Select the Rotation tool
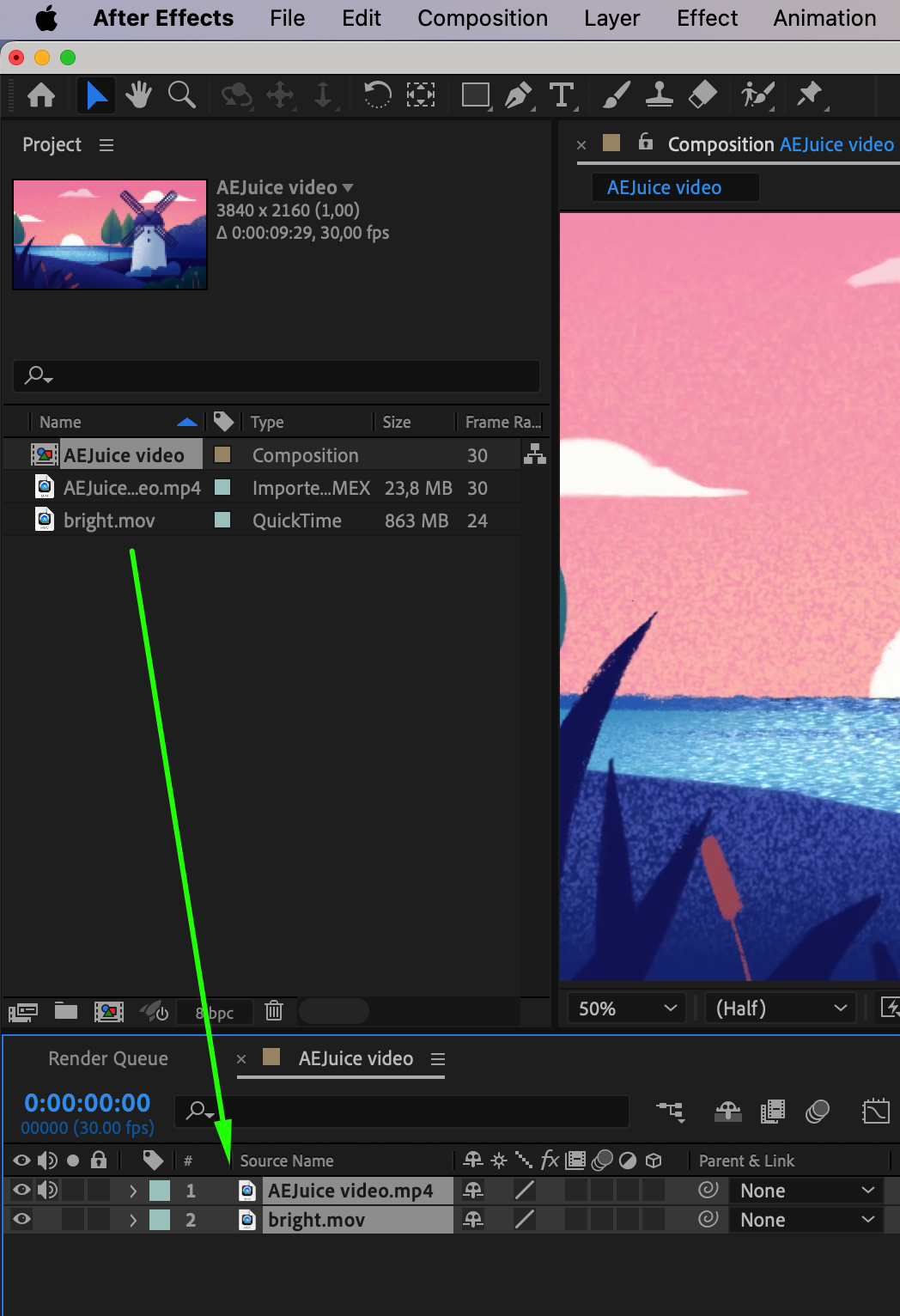Image resolution: width=900 pixels, height=1316 pixels. tap(377, 94)
